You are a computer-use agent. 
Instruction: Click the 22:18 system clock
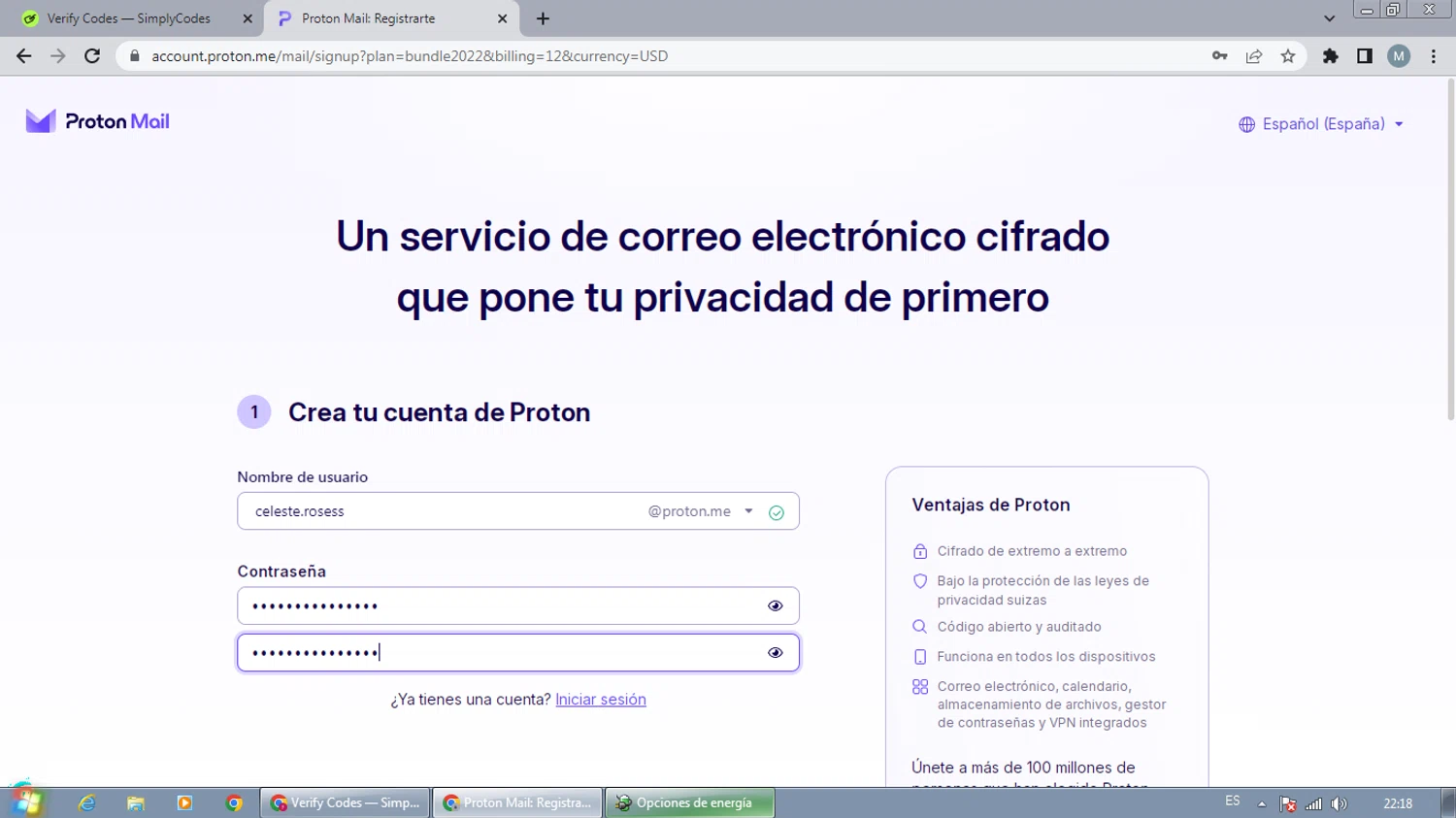[x=1398, y=803]
